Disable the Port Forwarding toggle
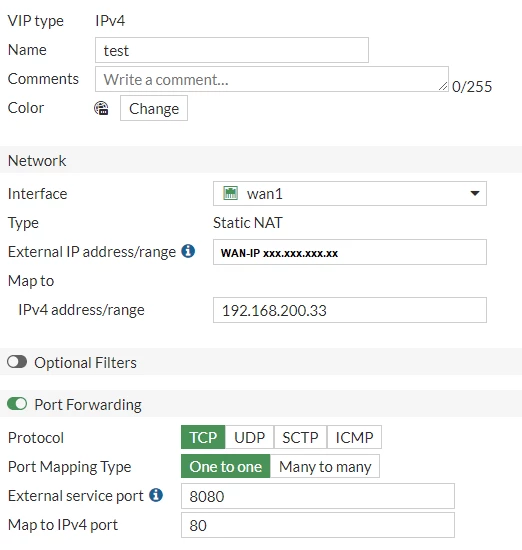522x550 pixels. click(17, 403)
